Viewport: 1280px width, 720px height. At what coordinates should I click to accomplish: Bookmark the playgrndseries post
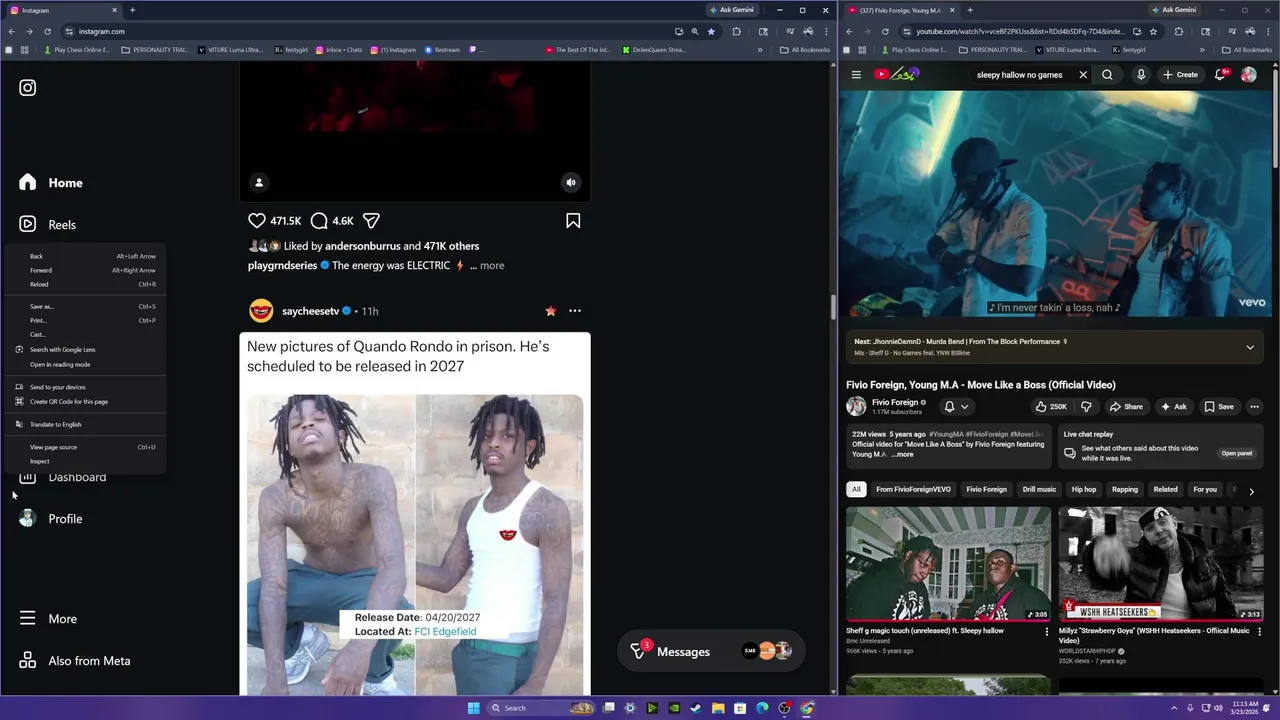[x=573, y=221]
